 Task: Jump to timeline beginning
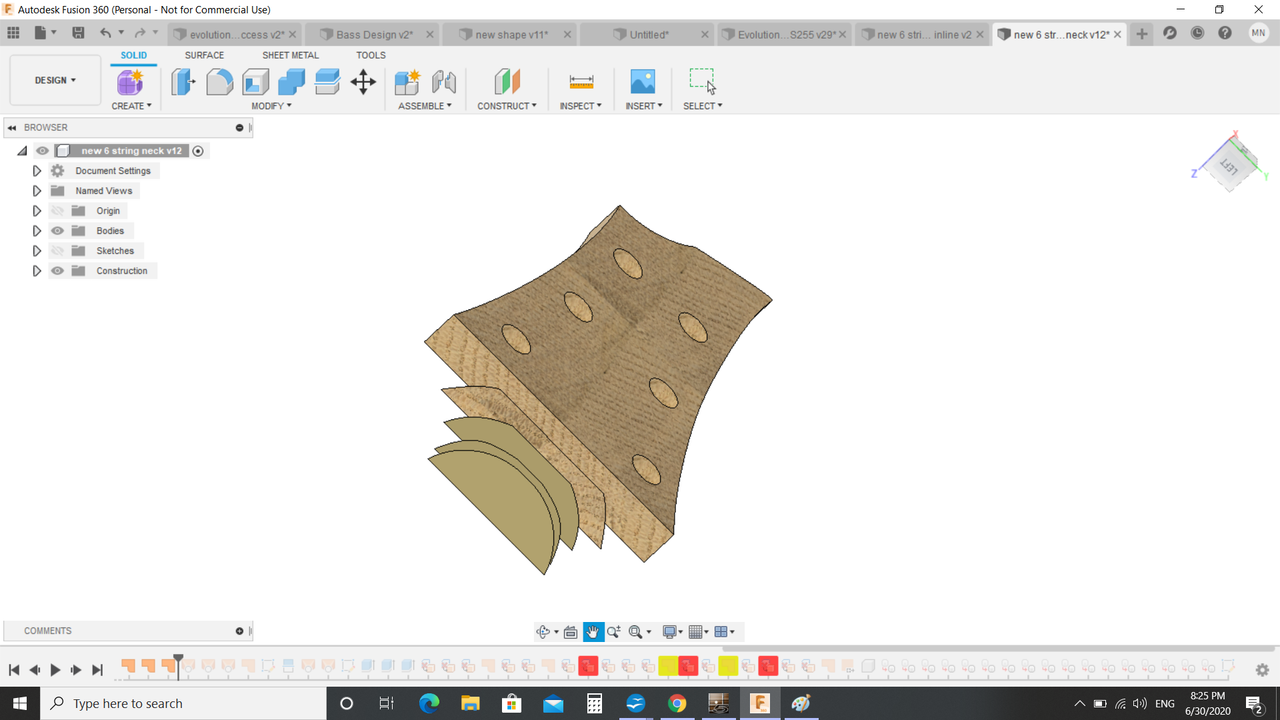coord(14,670)
